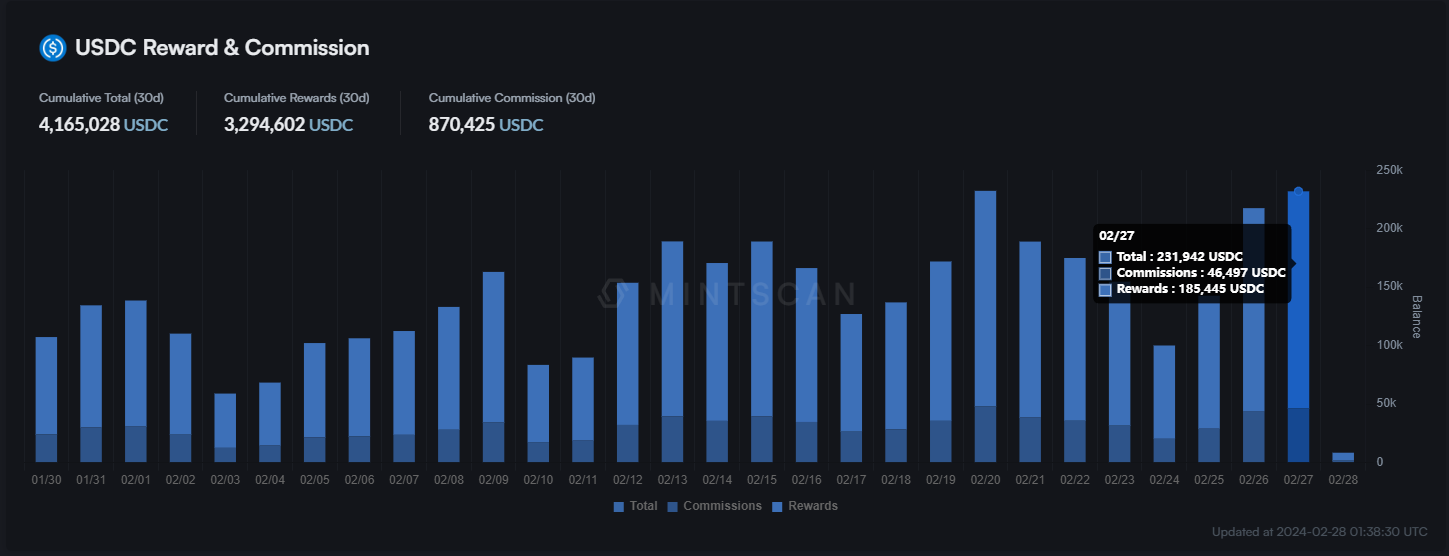Click Cumulative Total value 4,165,028 USDC
Image resolution: width=1449 pixels, height=556 pixels.
[x=103, y=125]
